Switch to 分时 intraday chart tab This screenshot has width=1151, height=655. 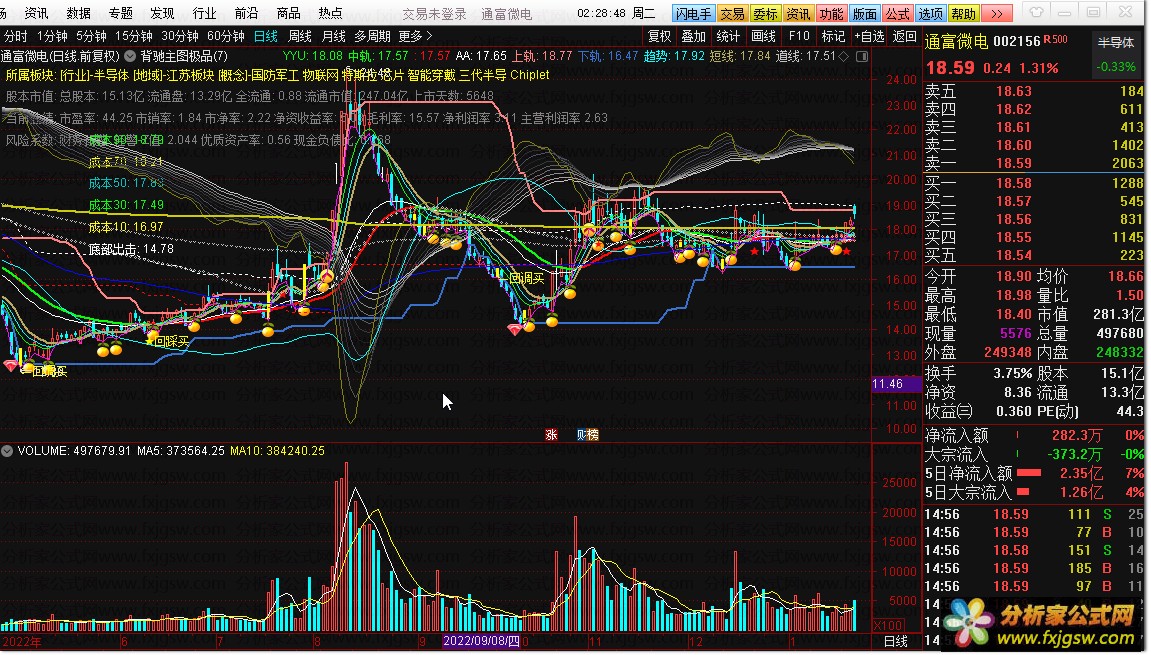15,36
